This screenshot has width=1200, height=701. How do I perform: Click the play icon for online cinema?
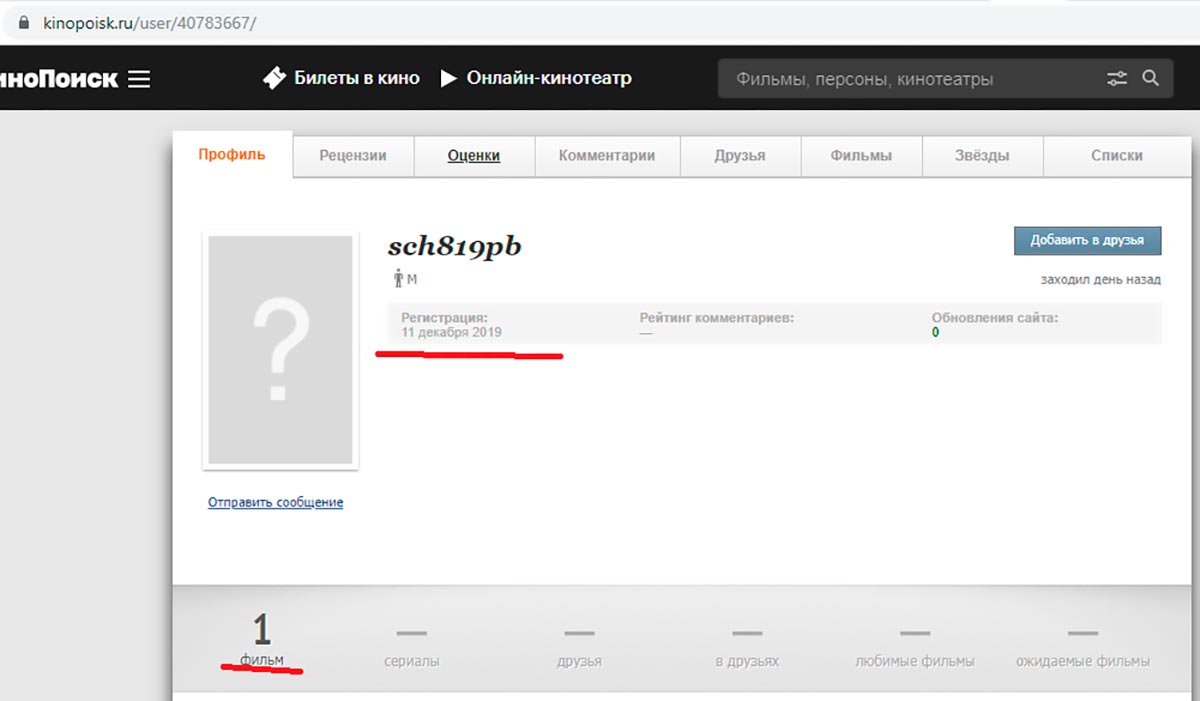click(x=449, y=78)
